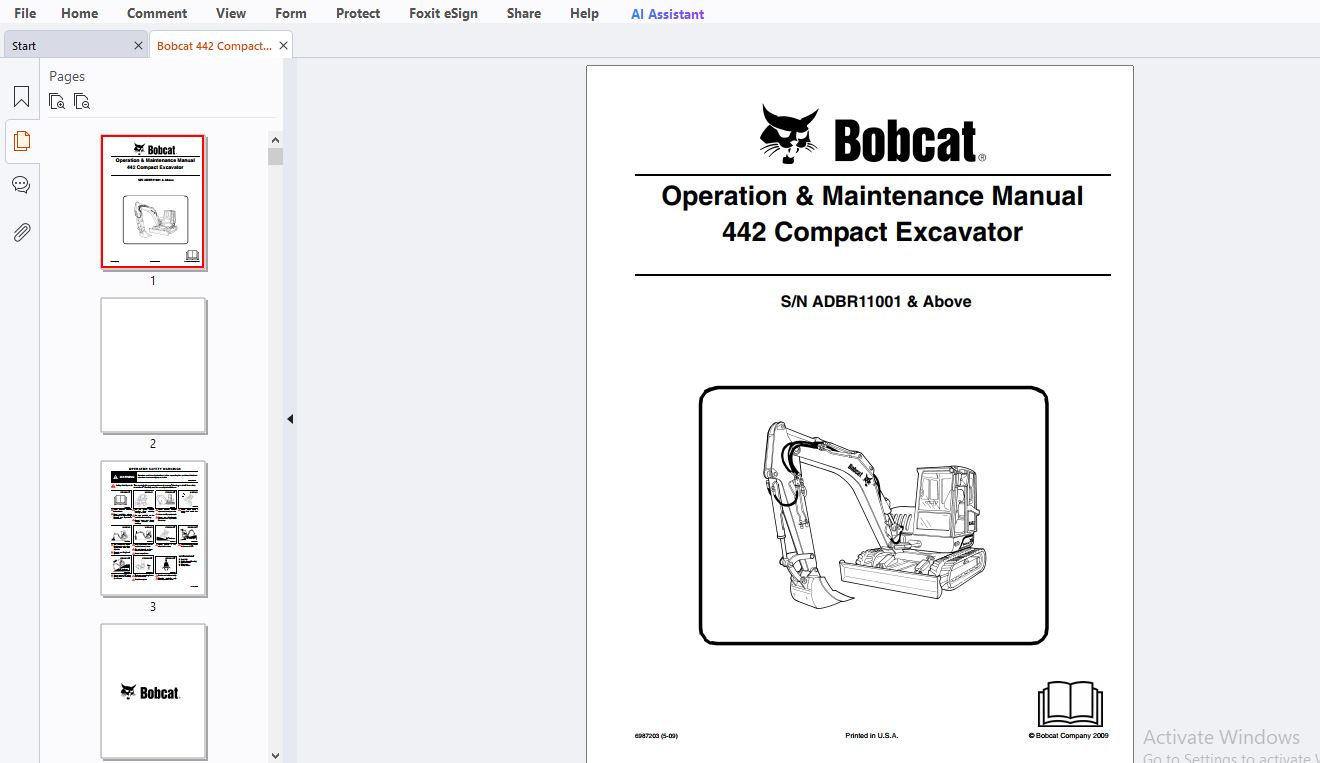Open the Bookmarks panel icon
This screenshot has height=763, width=1320.
tap(21, 97)
